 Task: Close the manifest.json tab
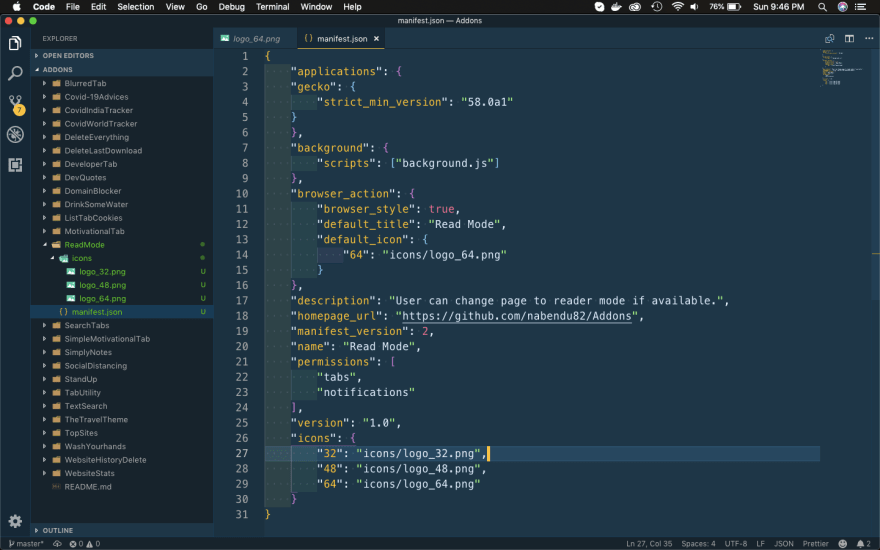(377, 39)
